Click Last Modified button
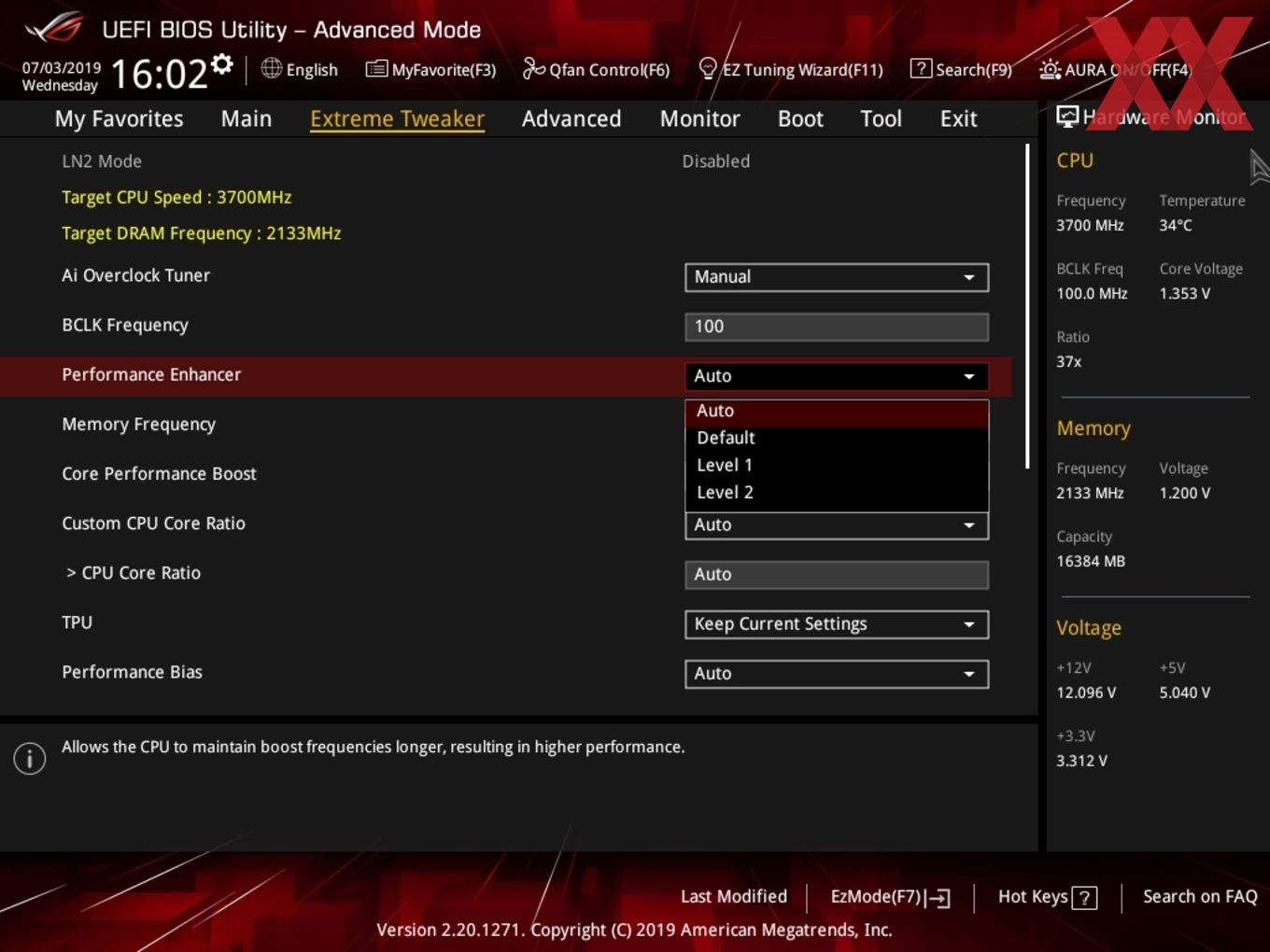The image size is (1270, 952). (x=734, y=897)
